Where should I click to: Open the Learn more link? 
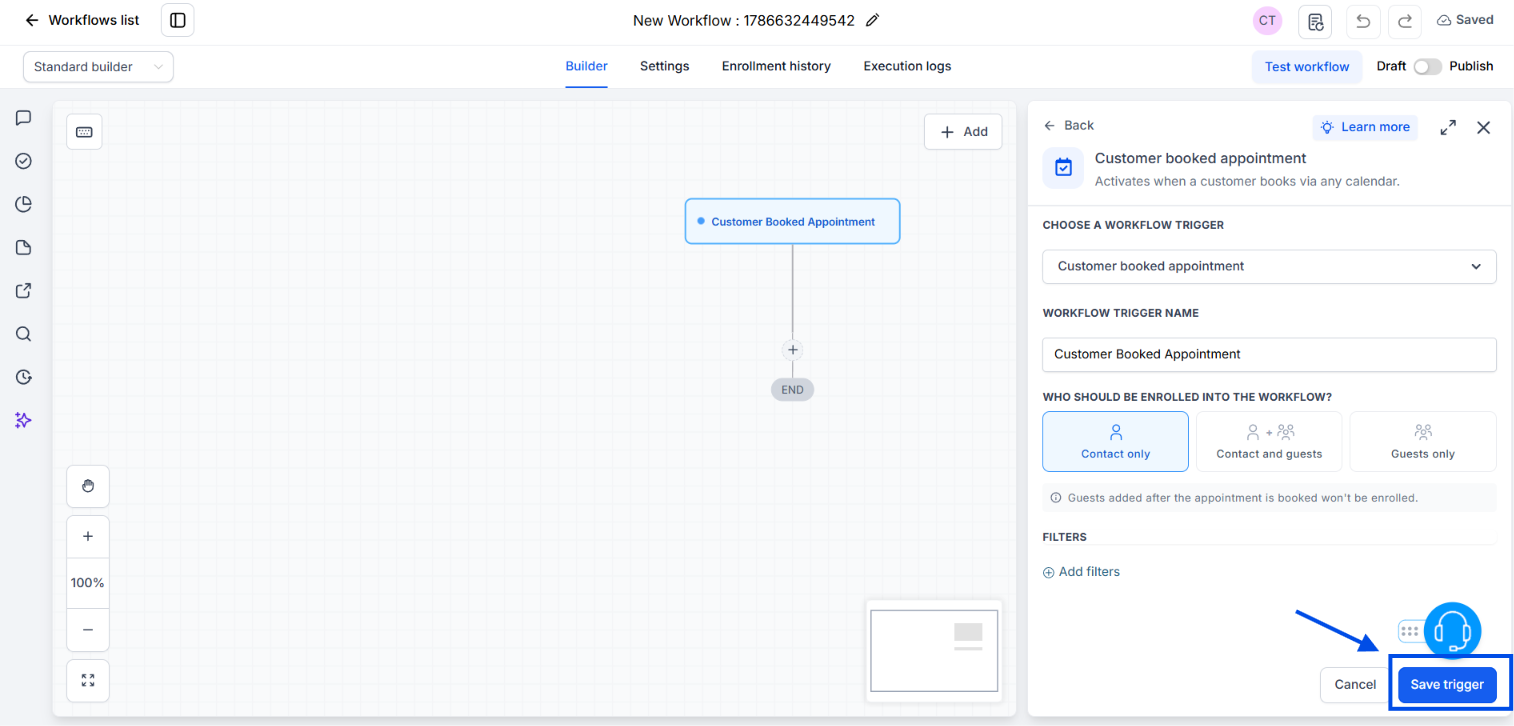tap(1365, 127)
